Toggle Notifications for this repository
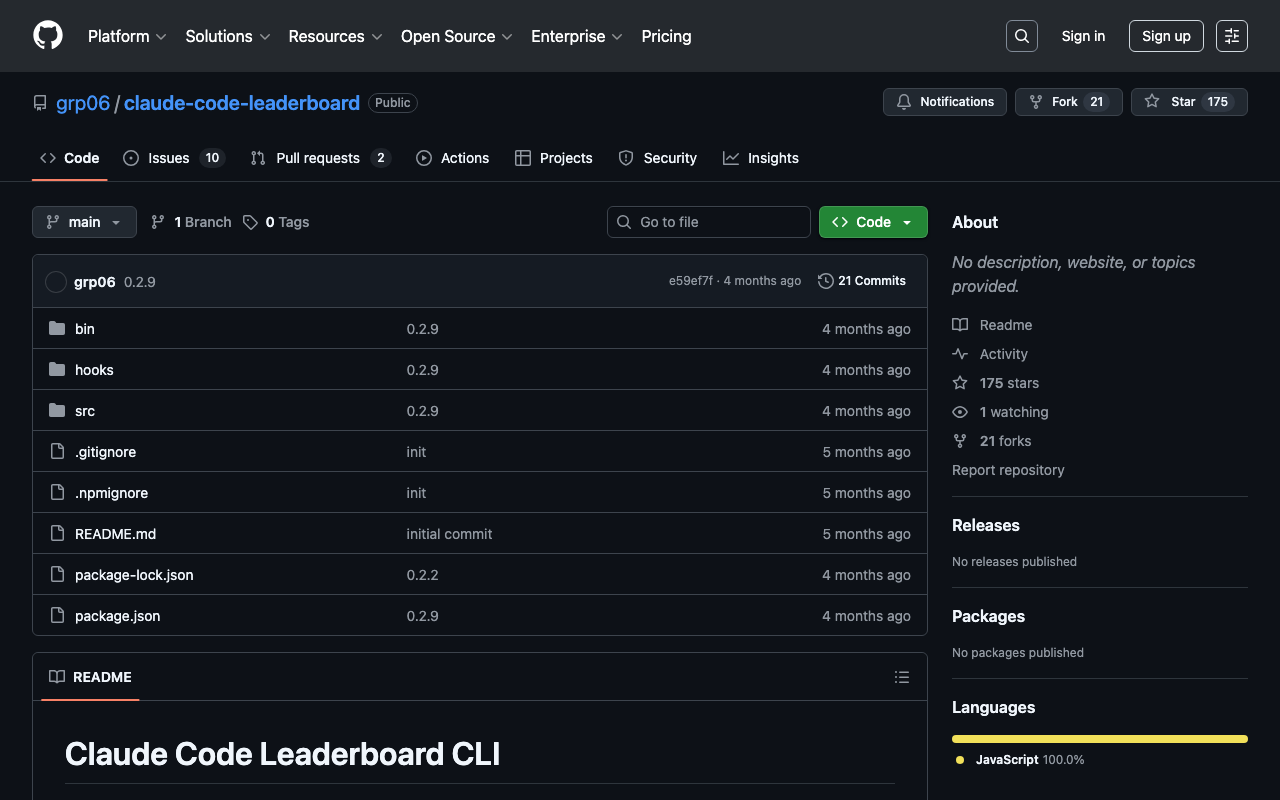 [x=945, y=102]
